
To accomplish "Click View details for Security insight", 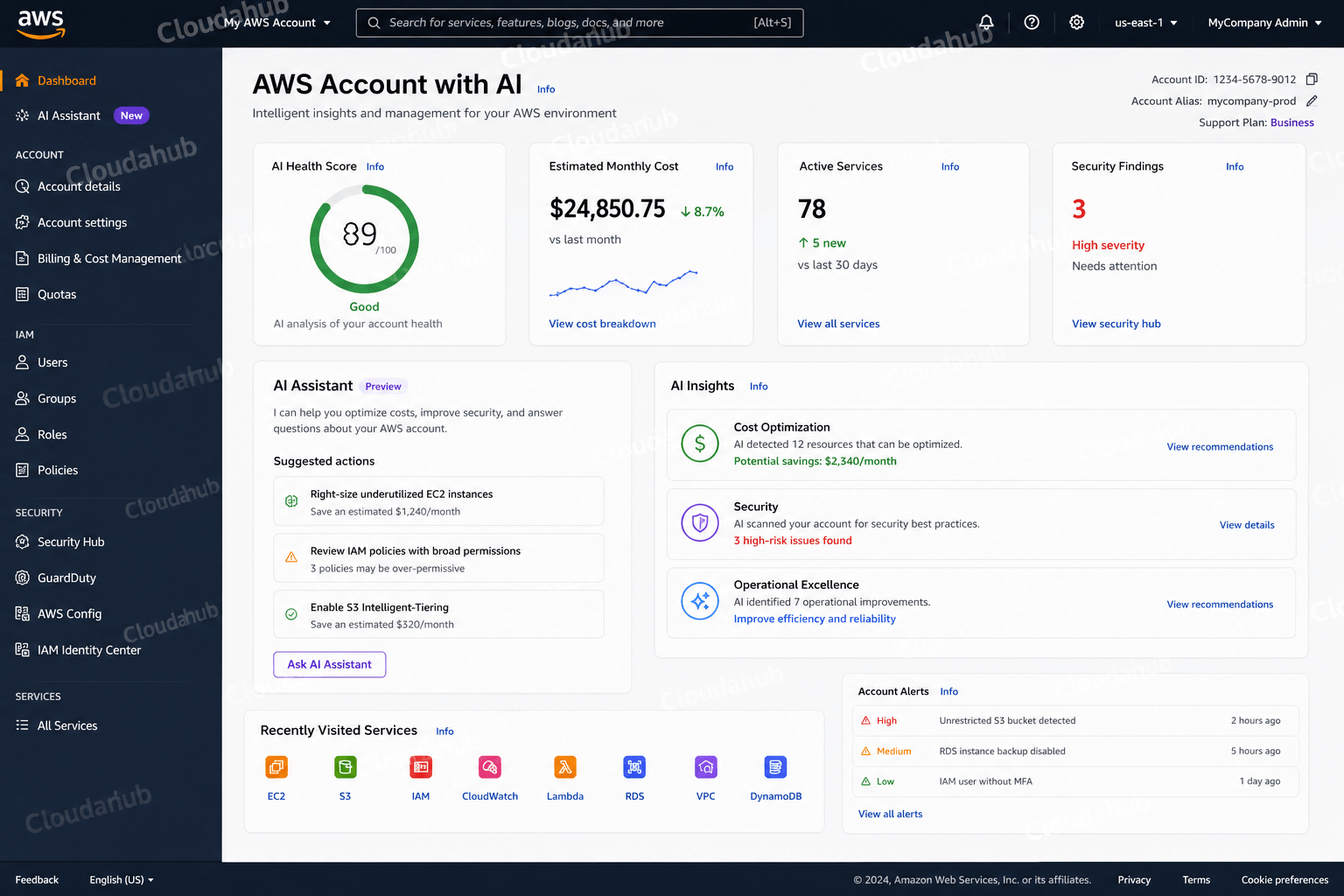I will point(1247,525).
